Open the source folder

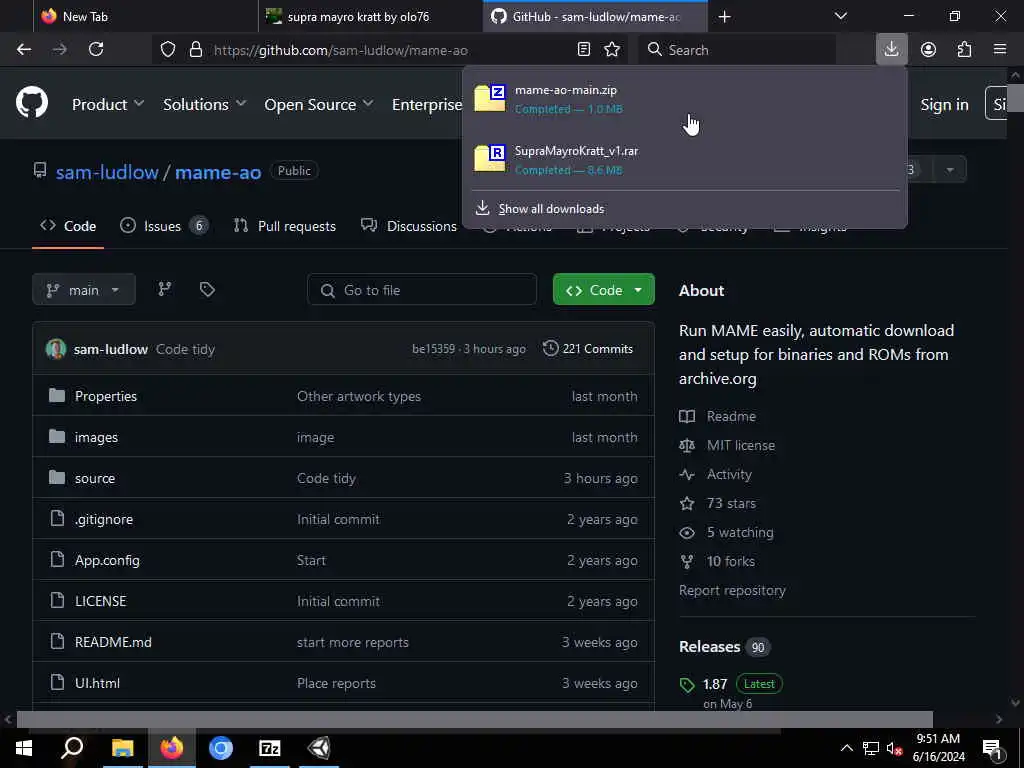coord(95,479)
